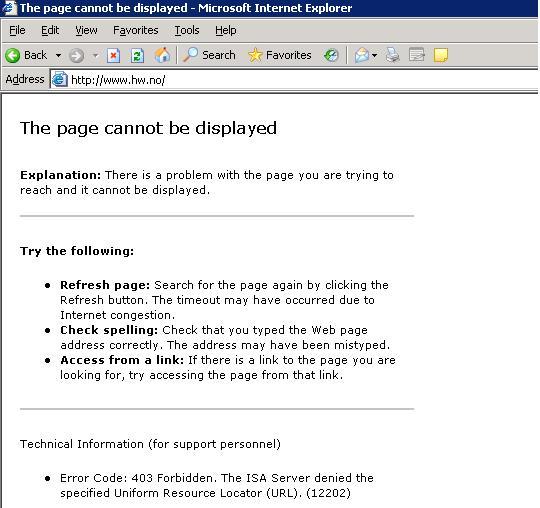Open the File menu
This screenshot has width=540, height=508.
[17, 30]
